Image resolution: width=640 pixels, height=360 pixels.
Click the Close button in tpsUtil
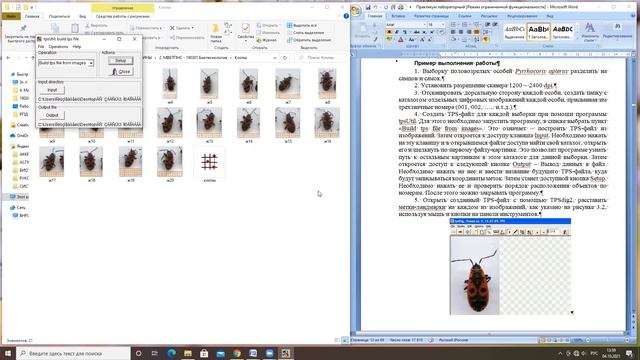[x=120, y=71]
